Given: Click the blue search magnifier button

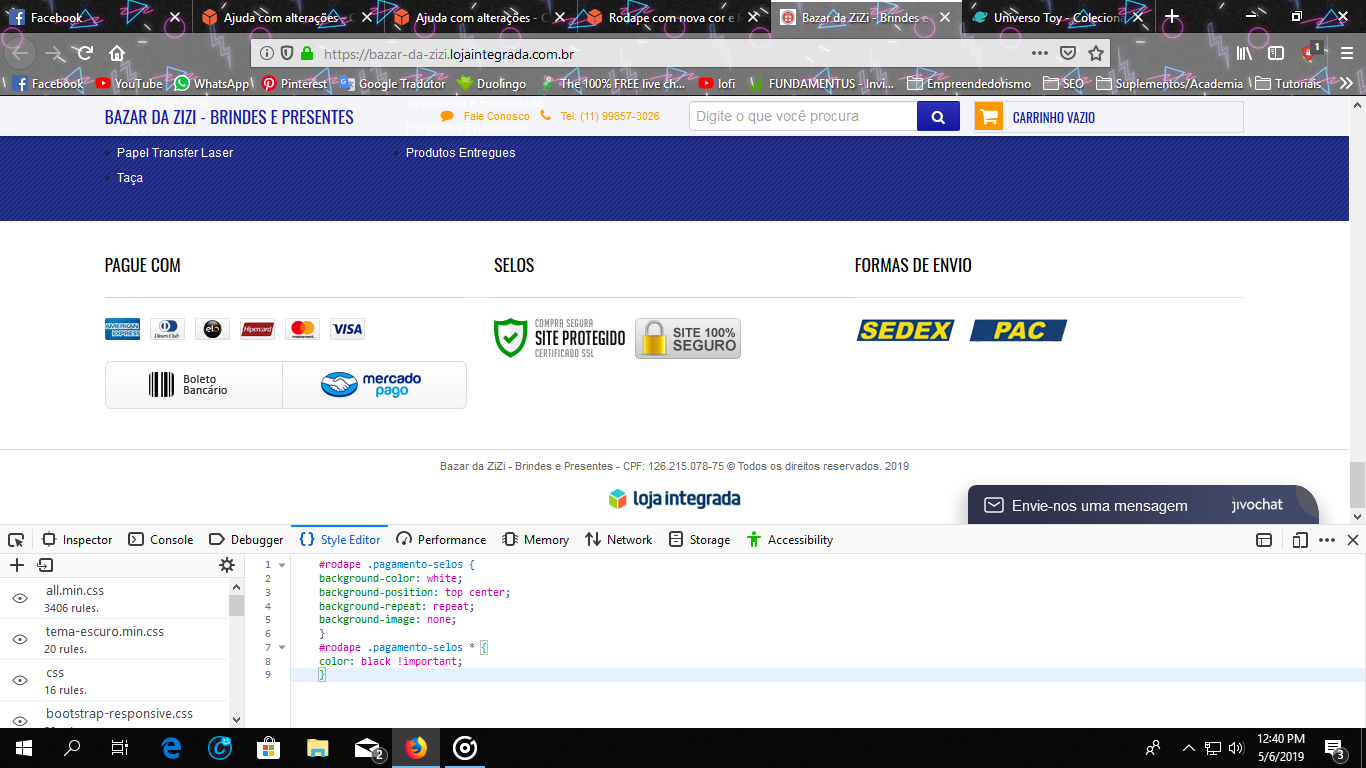Looking at the screenshot, I should pos(938,117).
